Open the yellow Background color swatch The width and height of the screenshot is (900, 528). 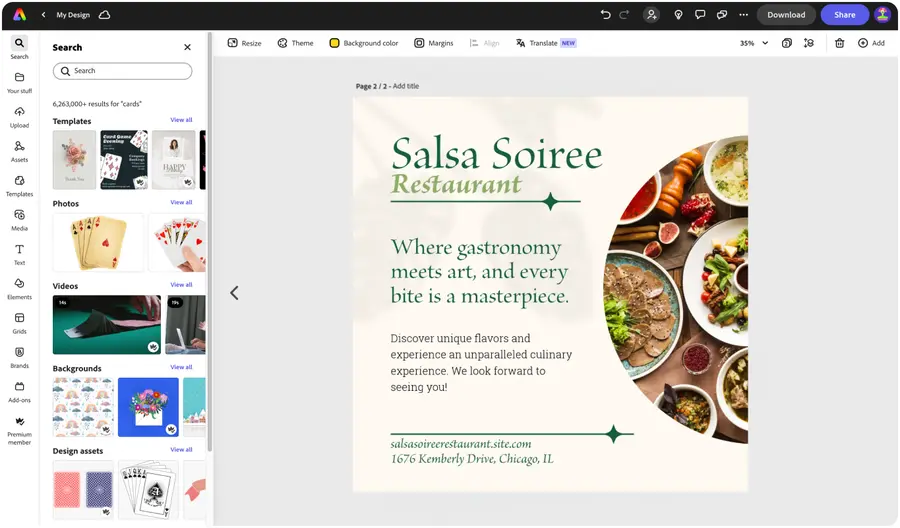coord(334,43)
